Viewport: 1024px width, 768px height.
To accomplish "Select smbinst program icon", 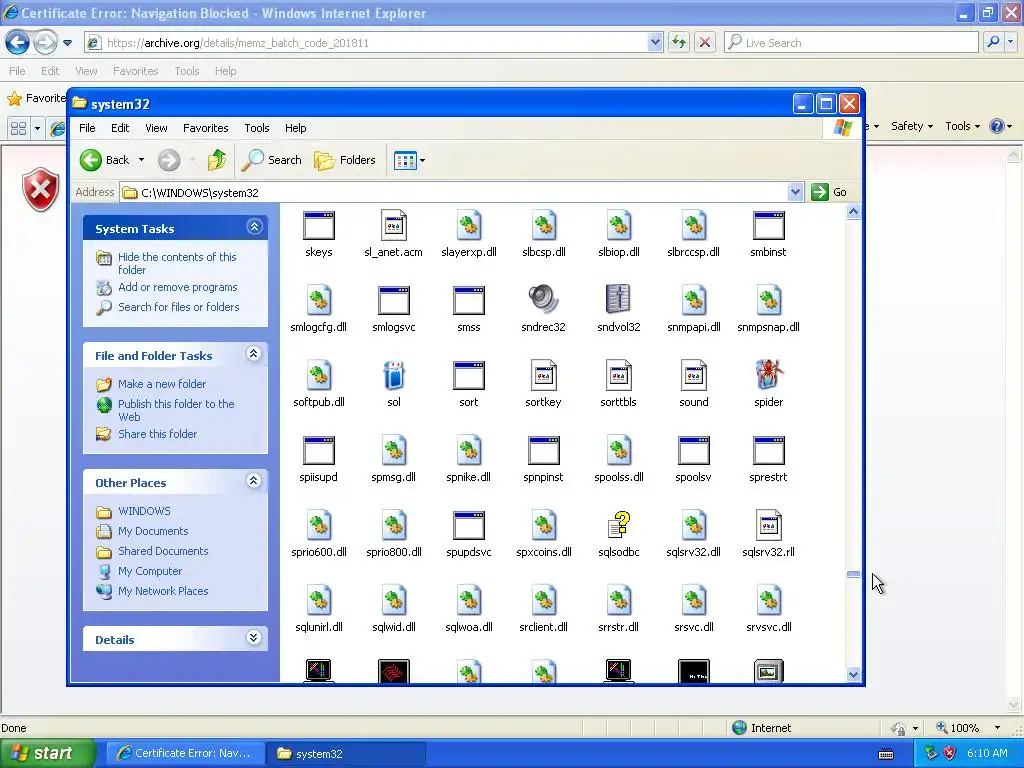I will point(769,226).
